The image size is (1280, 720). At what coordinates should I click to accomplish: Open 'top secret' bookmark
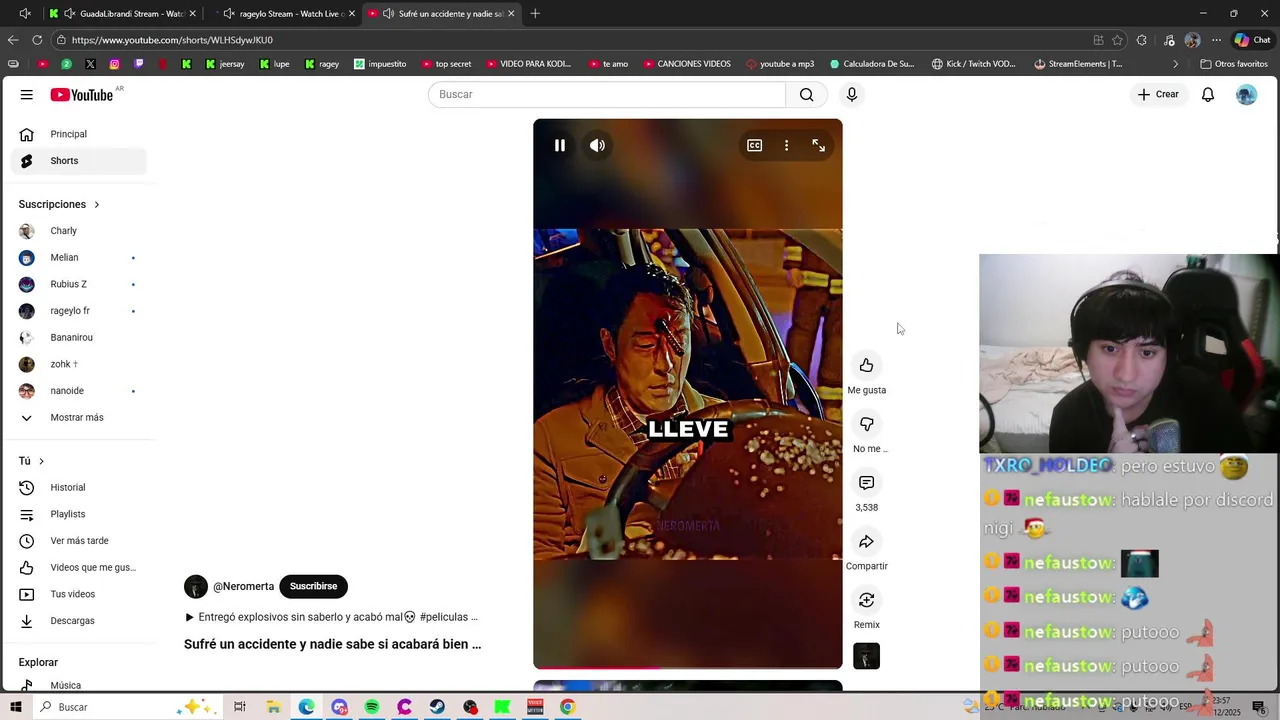(x=446, y=64)
